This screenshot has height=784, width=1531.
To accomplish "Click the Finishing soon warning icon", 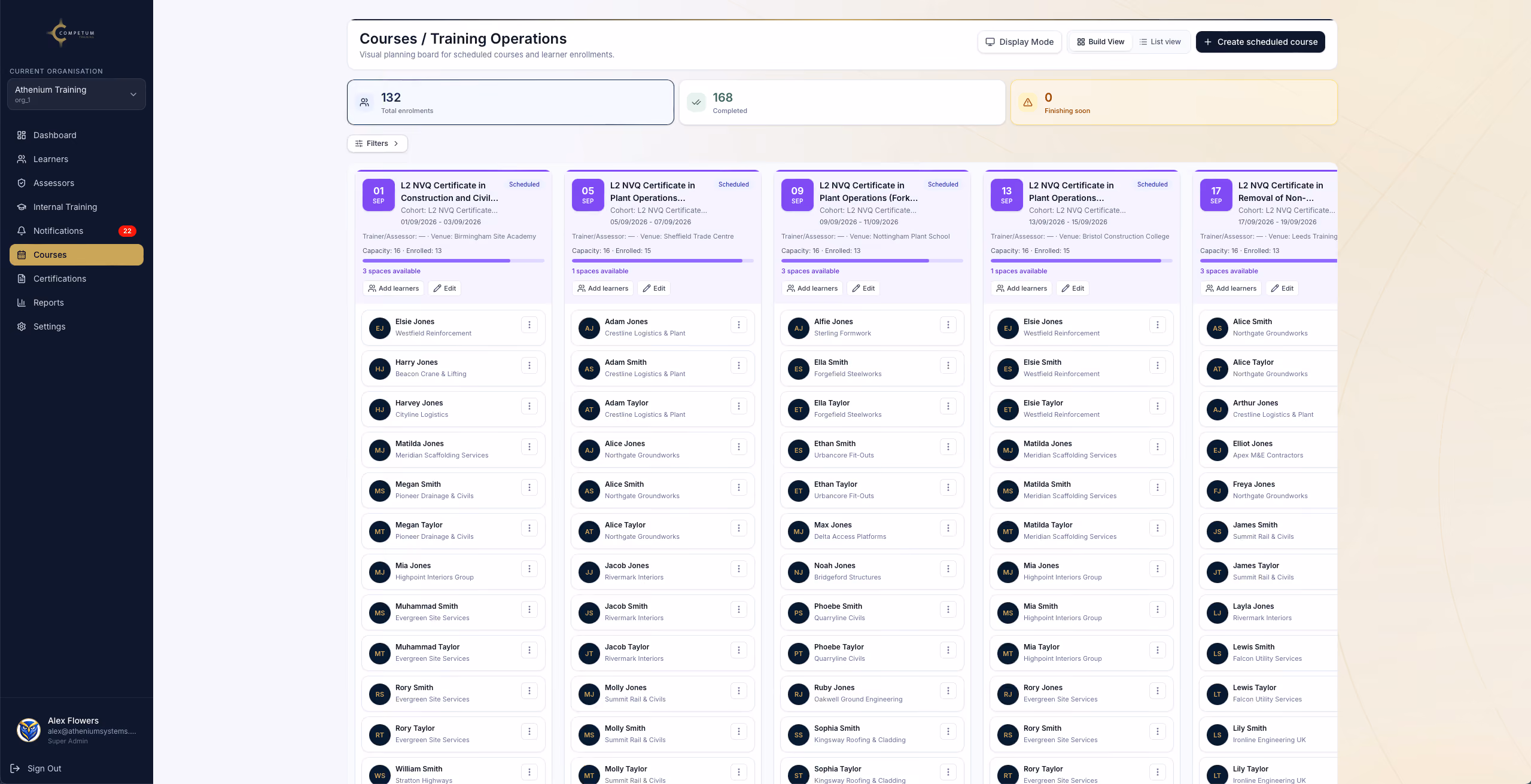I will pos(1028,102).
